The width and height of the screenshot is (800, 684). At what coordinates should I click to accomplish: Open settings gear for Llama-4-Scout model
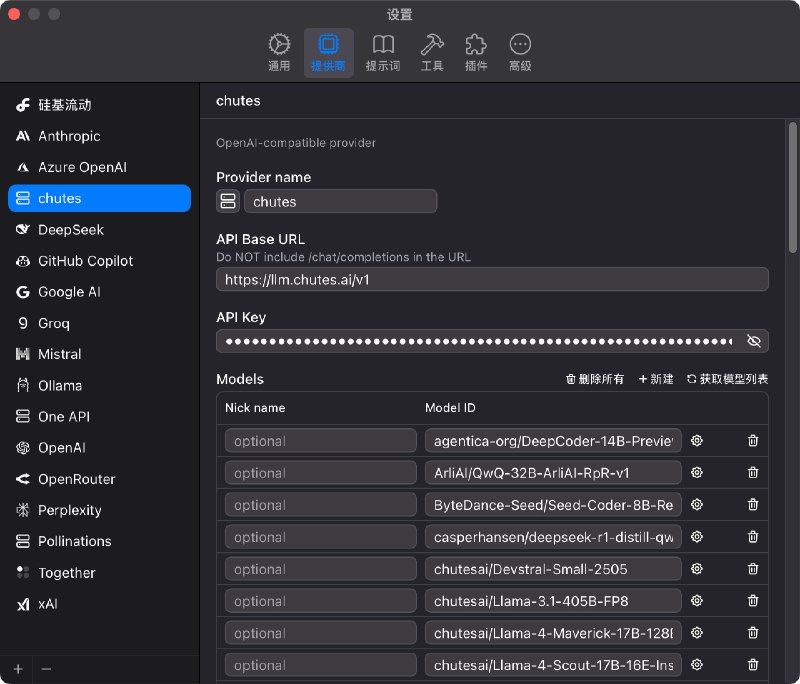point(697,665)
